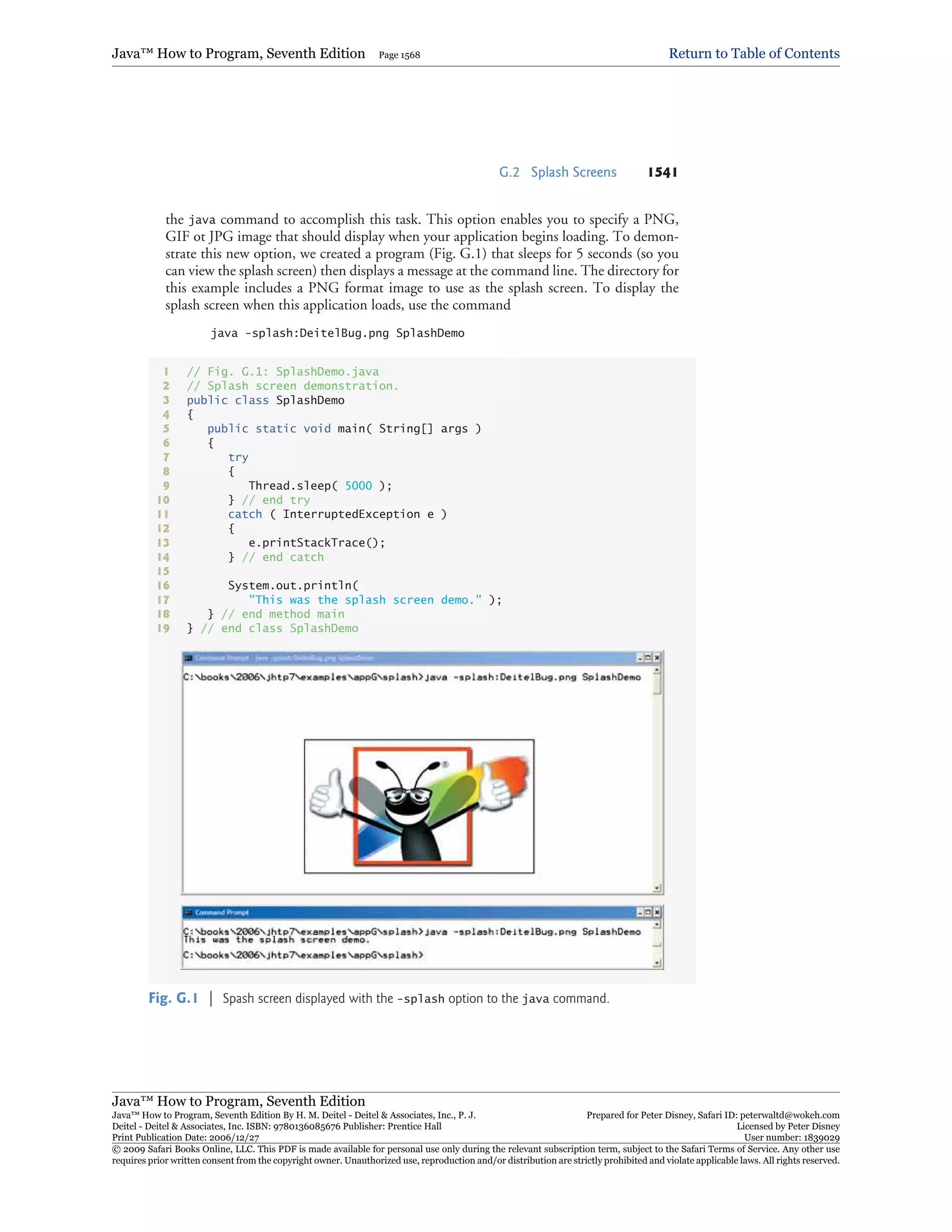Maximize the lower Command Prompt window

coord(648,912)
